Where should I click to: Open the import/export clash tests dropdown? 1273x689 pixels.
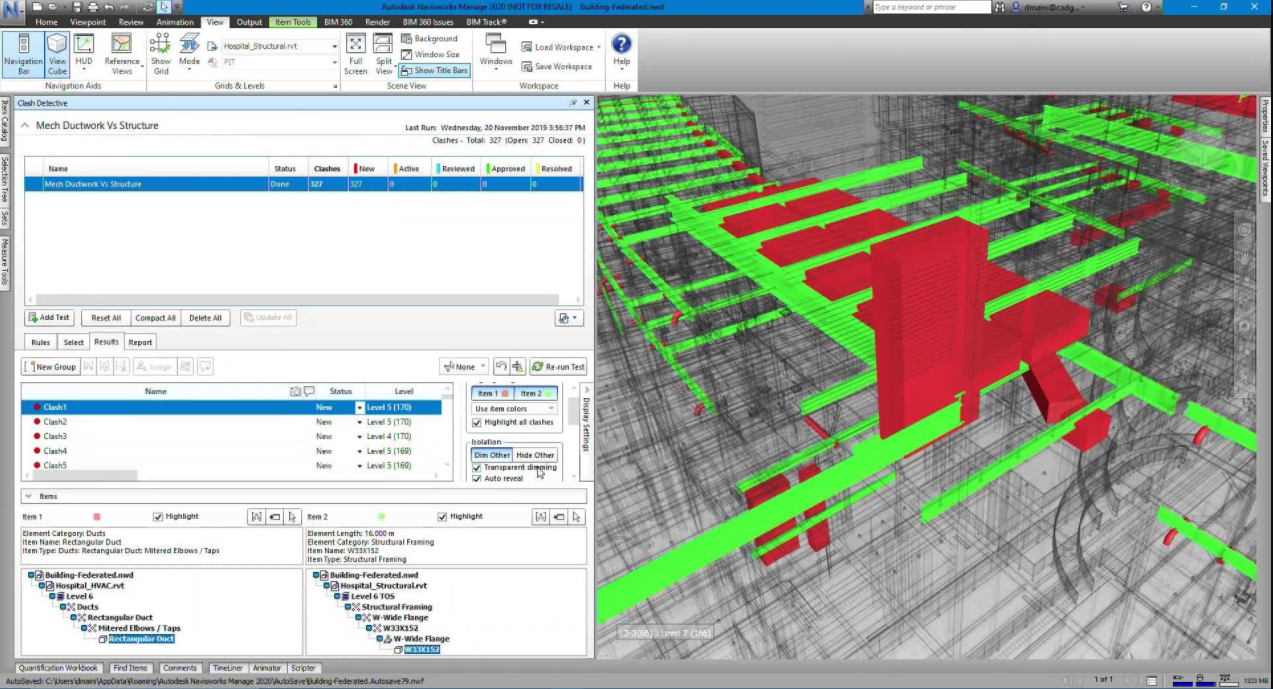click(x=569, y=318)
